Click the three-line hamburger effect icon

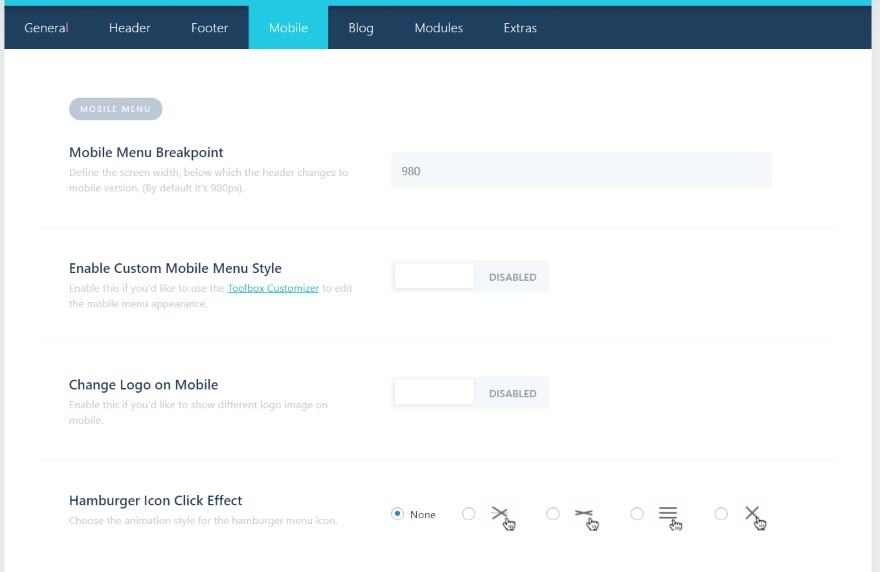[671, 517]
